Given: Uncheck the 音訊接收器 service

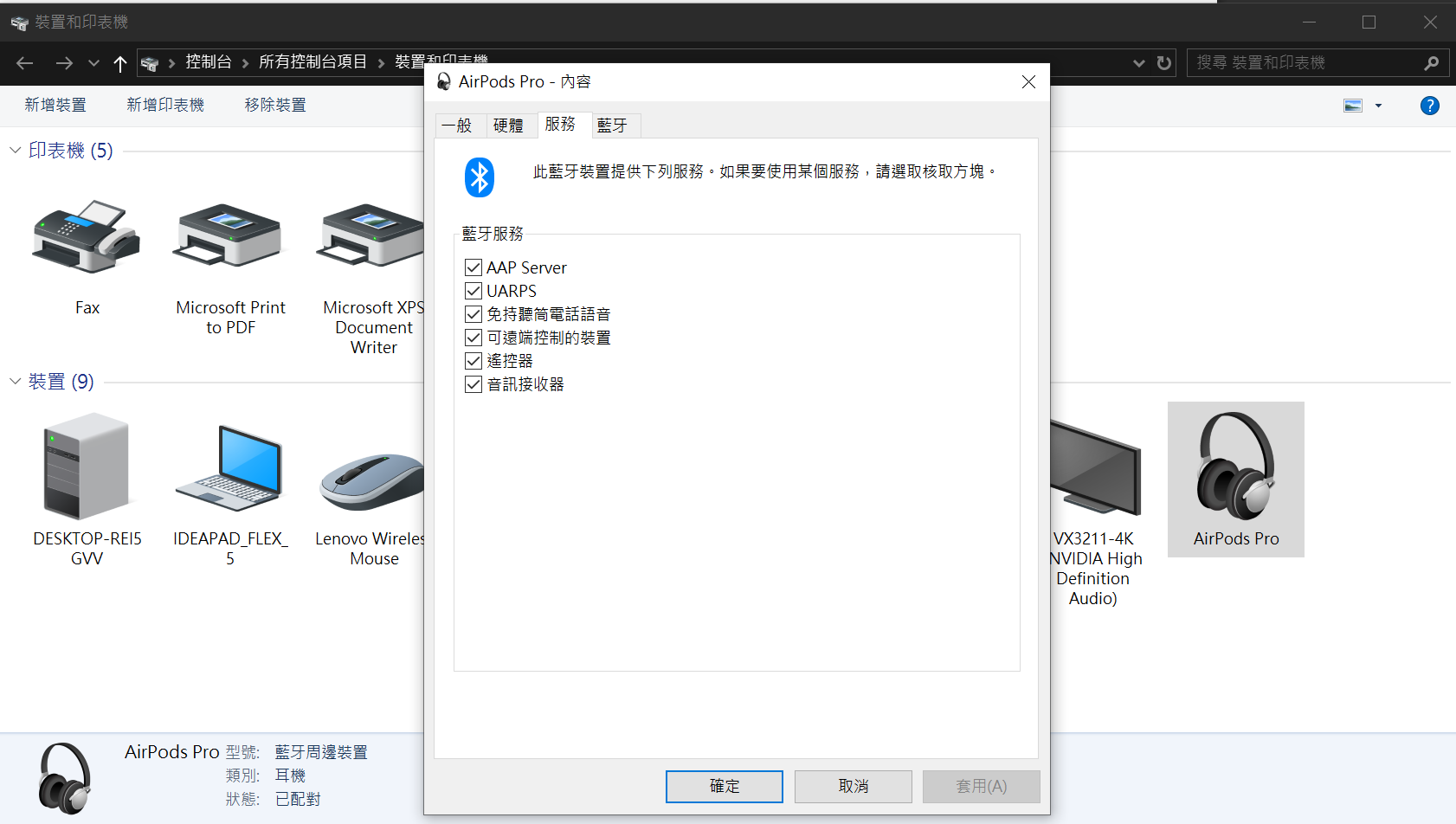Looking at the screenshot, I should 474,384.
